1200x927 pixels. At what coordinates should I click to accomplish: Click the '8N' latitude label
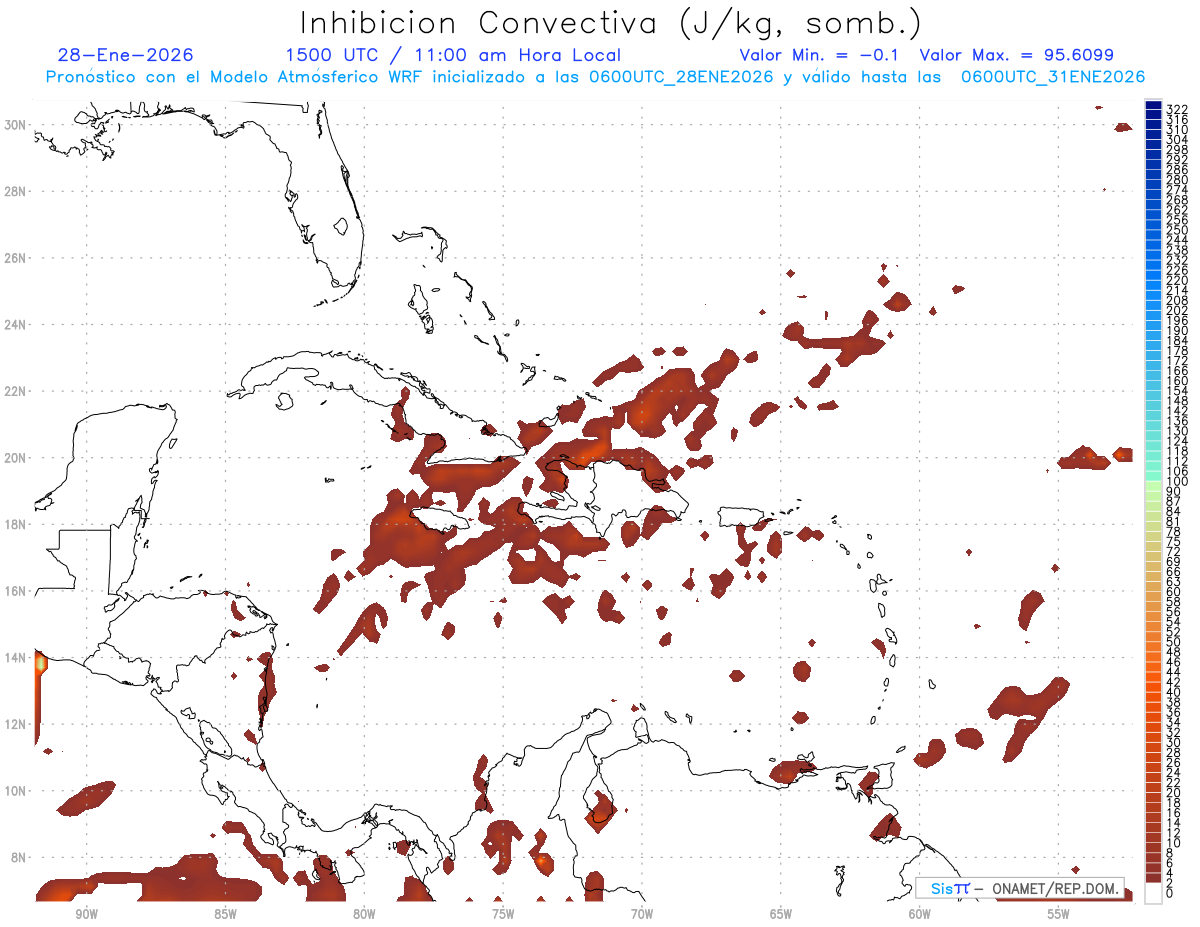(20, 857)
